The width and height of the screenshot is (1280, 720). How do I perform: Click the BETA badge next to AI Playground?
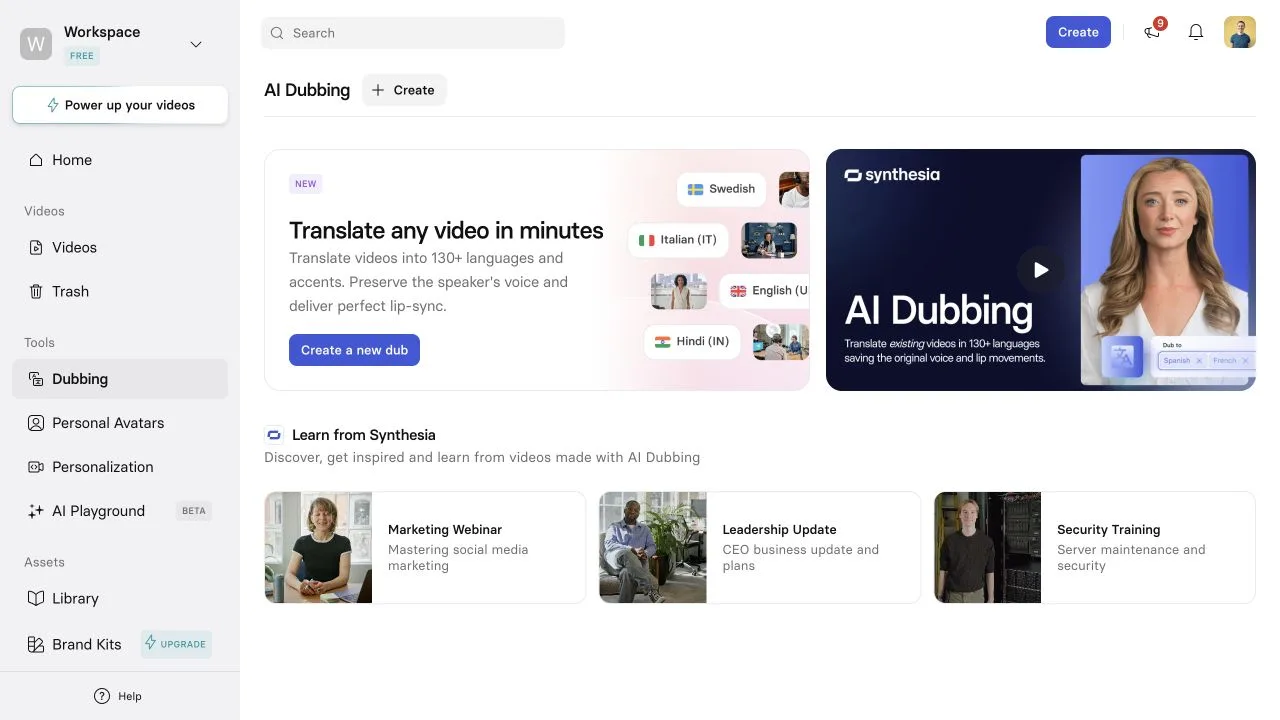pos(194,511)
